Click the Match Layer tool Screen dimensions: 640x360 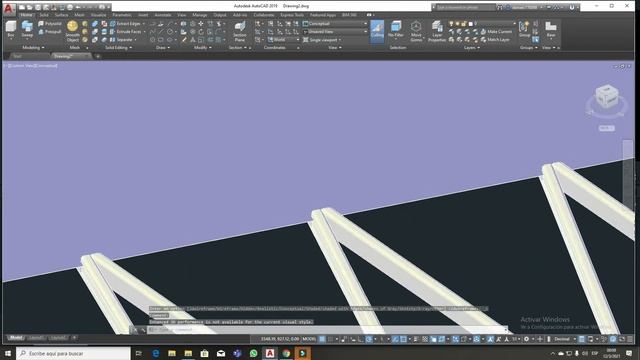click(x=495, y=40)
